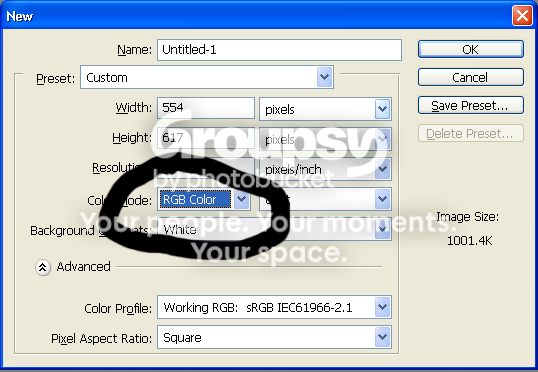The image size is (538, 372).
Task: Click the Resolution input field
Action: click(x=206, y=168)
